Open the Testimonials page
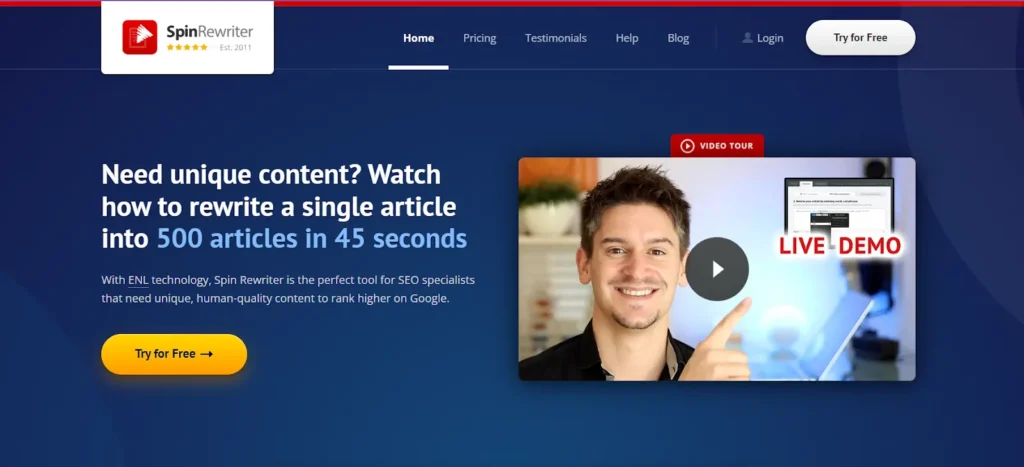1024x467 pixels. (x=556, y=38)
